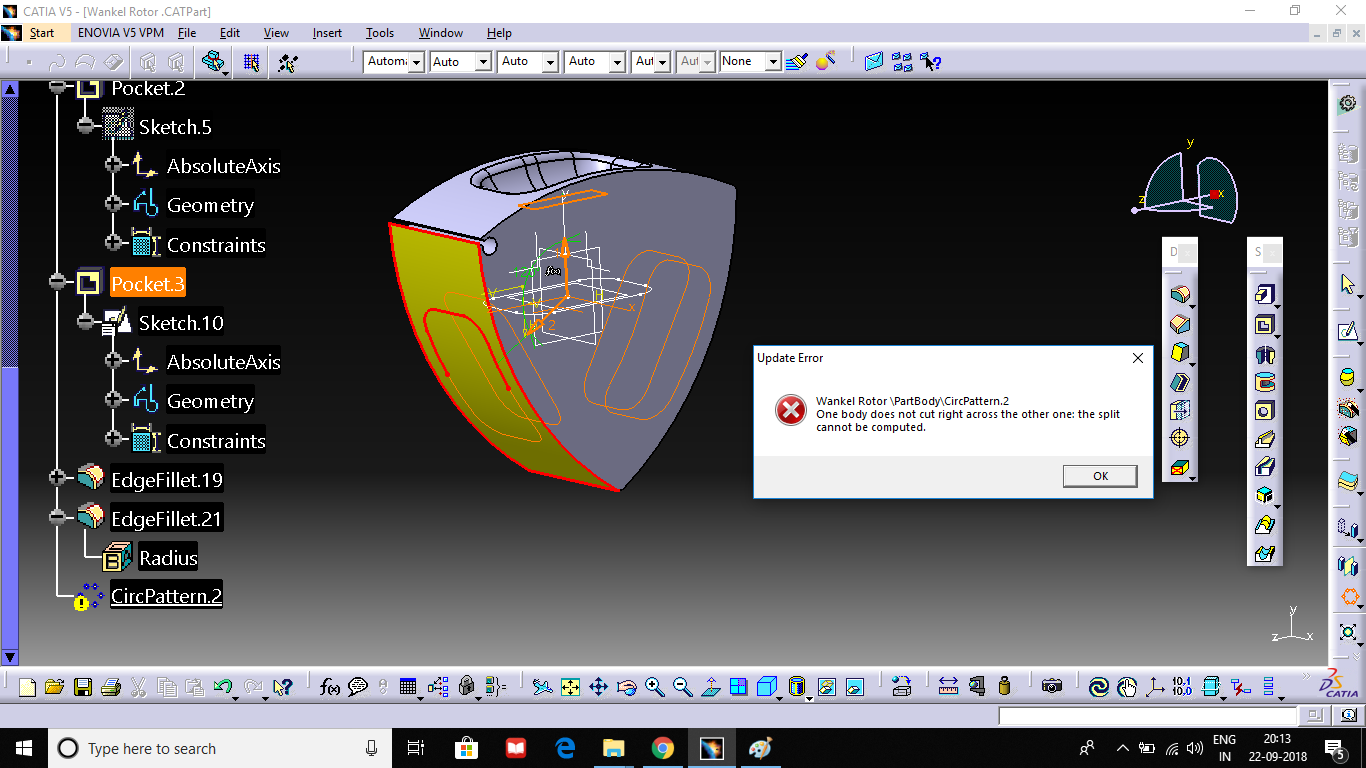This screenshot has width=1366, height=768.
Task: Open File Explorer from the taskbar
Action: tap(613, 748)
